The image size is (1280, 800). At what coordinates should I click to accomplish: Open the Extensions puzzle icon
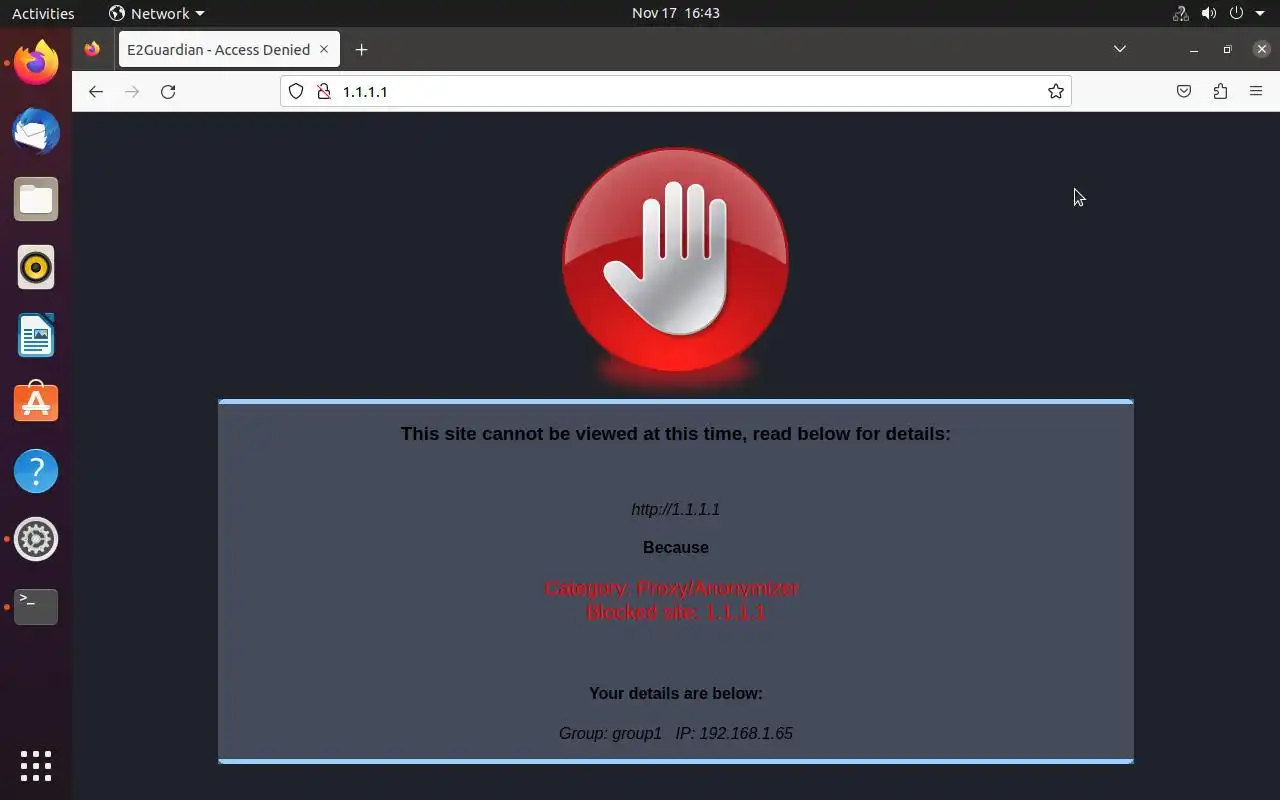click(x=1220, y=91)
